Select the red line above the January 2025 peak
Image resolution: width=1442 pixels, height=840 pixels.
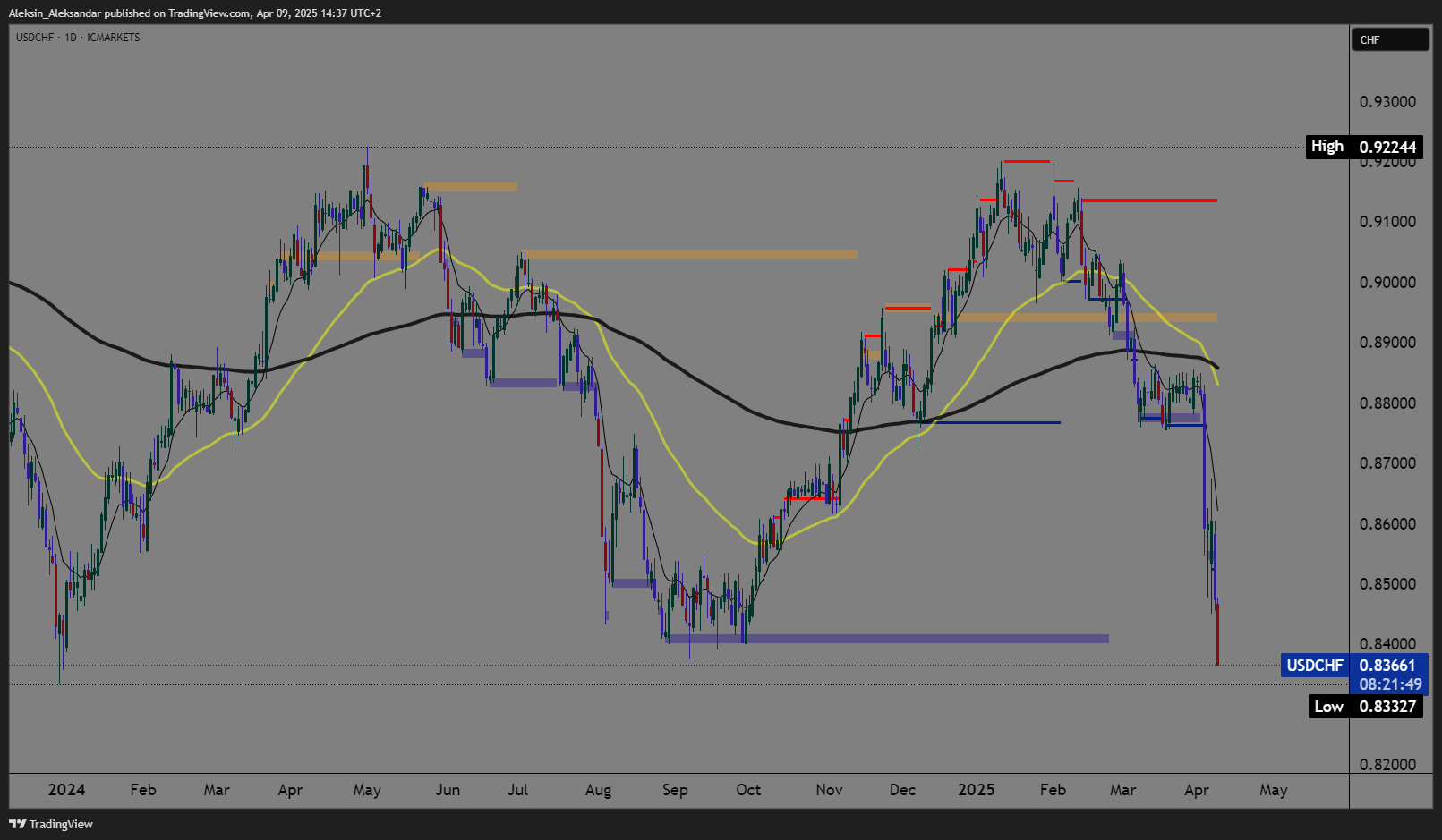click(1027, 161)
